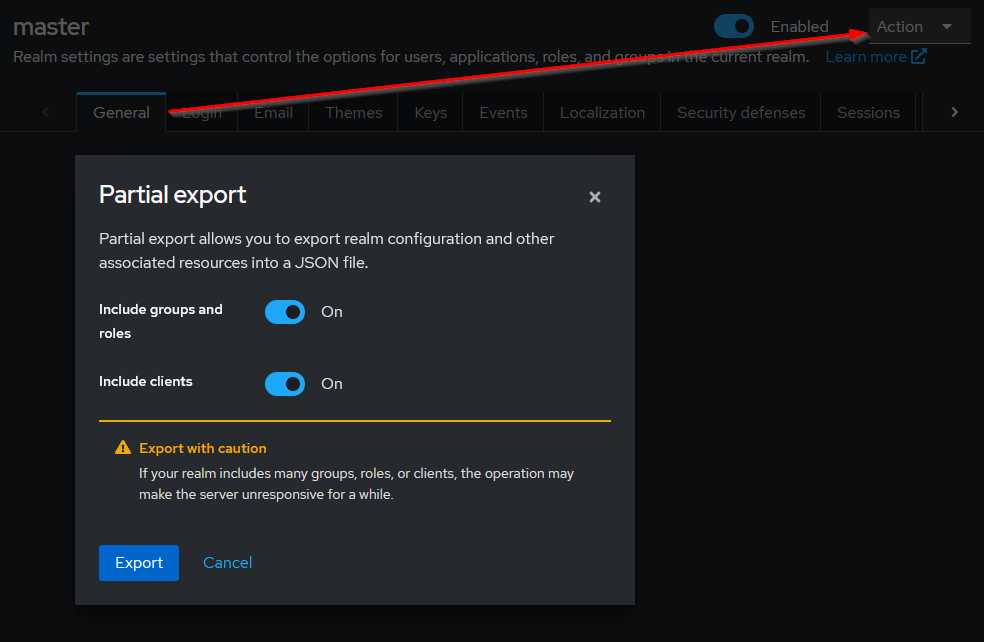Click the Export button
Viewport: 984px width, 642px height.
coord(138,563)
